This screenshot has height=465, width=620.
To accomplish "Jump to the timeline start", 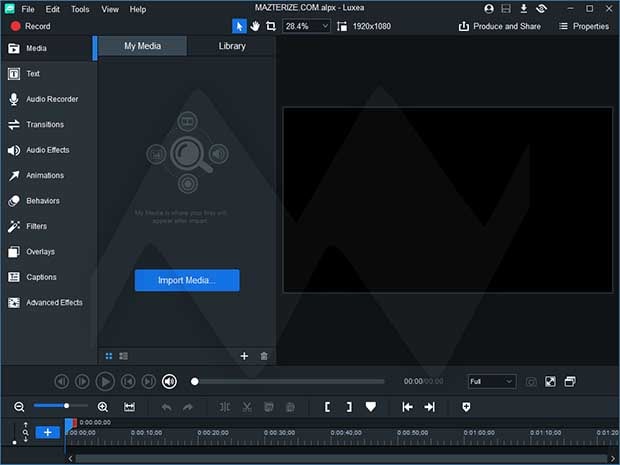I will (407, 407).
